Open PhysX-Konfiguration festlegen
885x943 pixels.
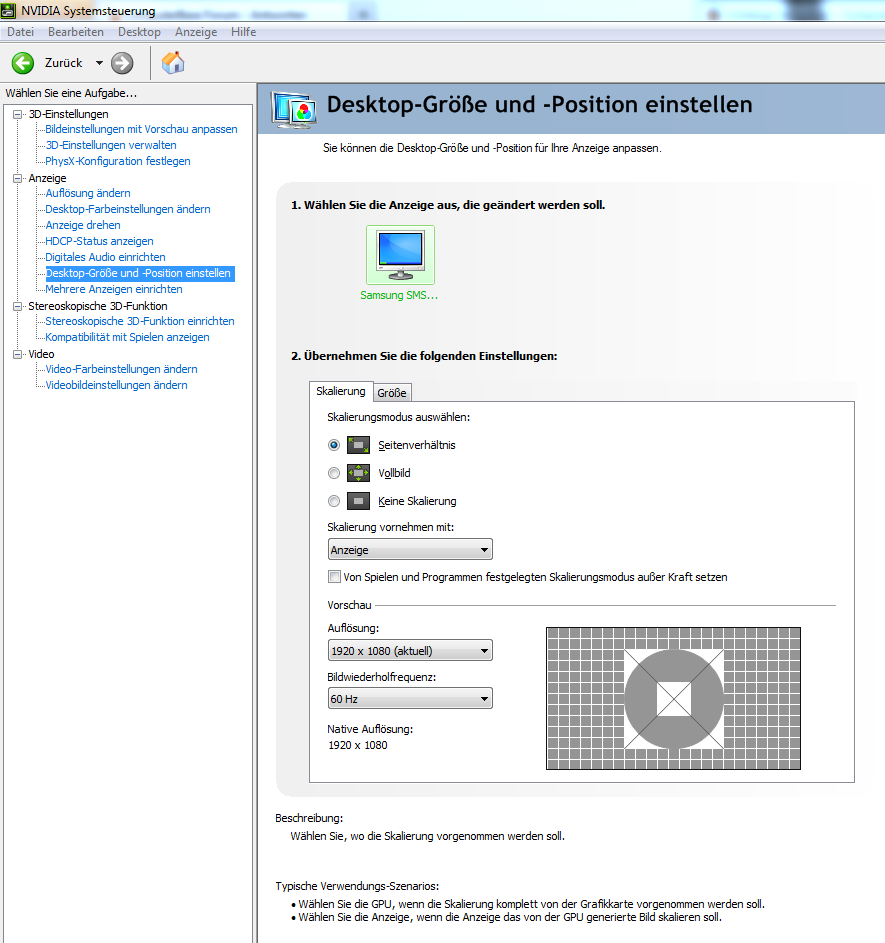coord(118,161)
